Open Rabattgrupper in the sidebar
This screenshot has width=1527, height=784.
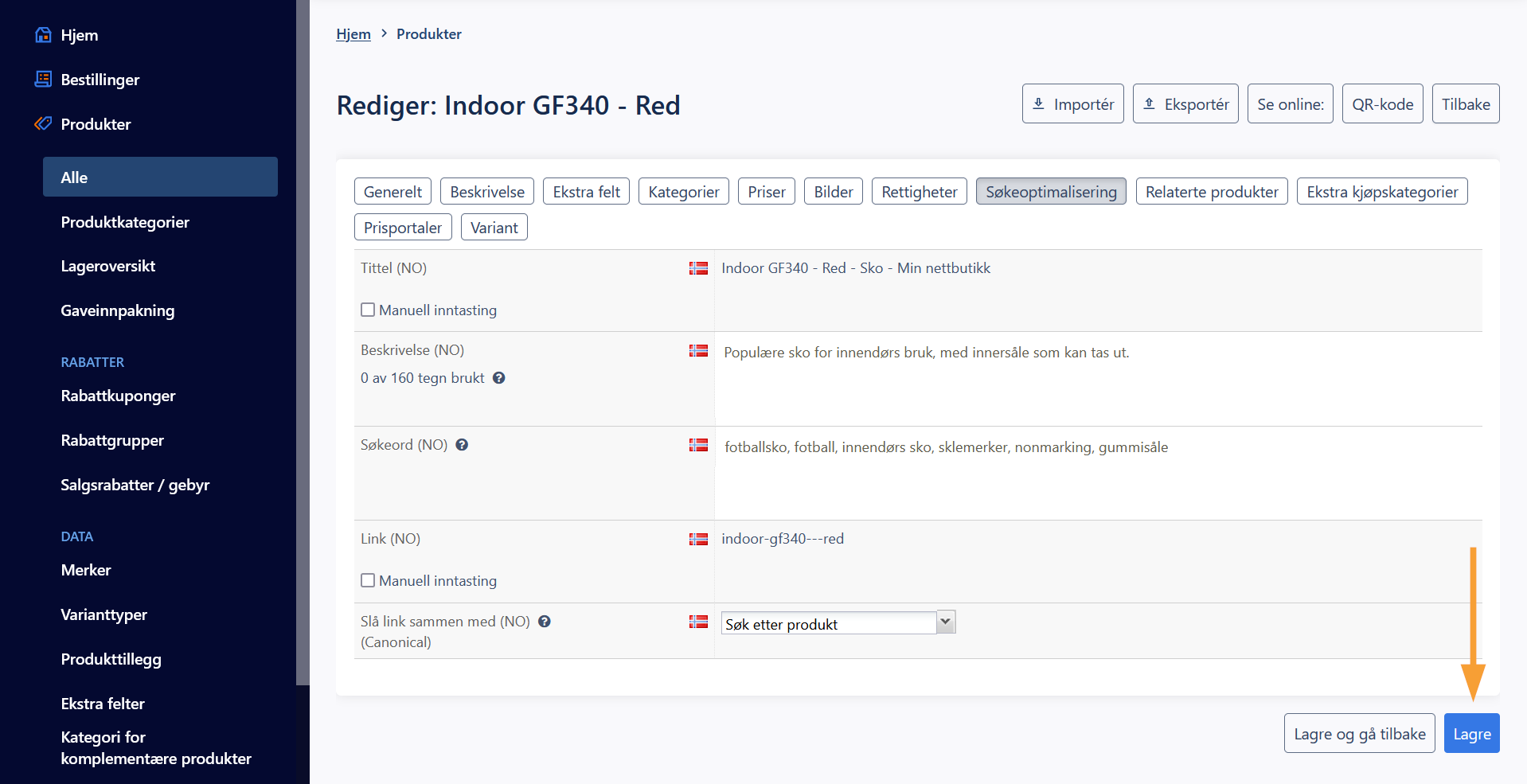tap(112, 440)
